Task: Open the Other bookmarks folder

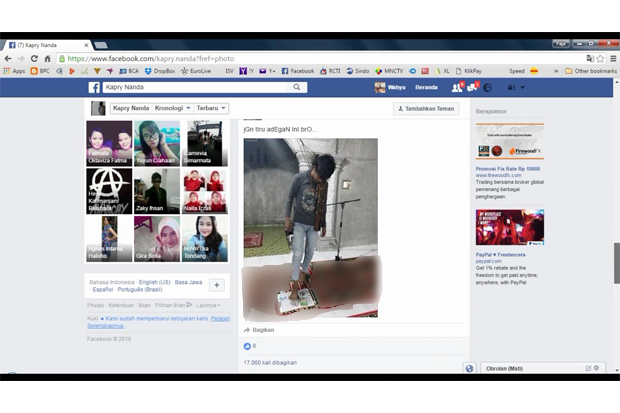Action: tap(591, 71)
